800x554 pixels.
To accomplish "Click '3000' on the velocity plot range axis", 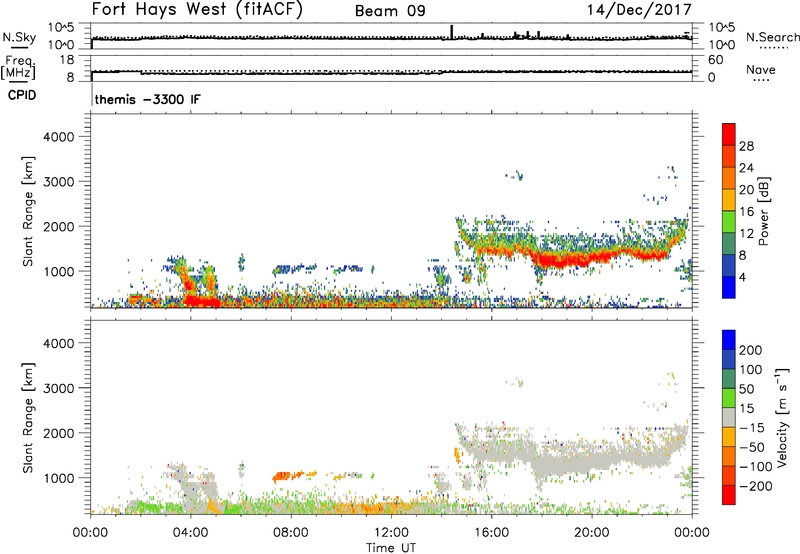I will point(58,388).
